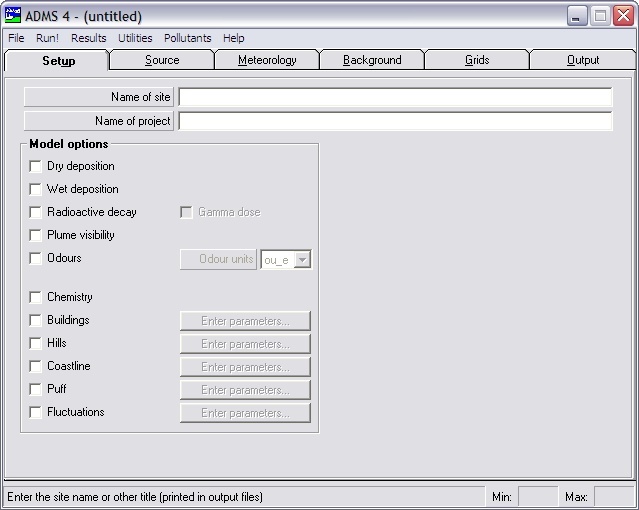Click the ADMS 4 application icon in title bar
This screenshot has width=639, height=510.
click(13, 15)
